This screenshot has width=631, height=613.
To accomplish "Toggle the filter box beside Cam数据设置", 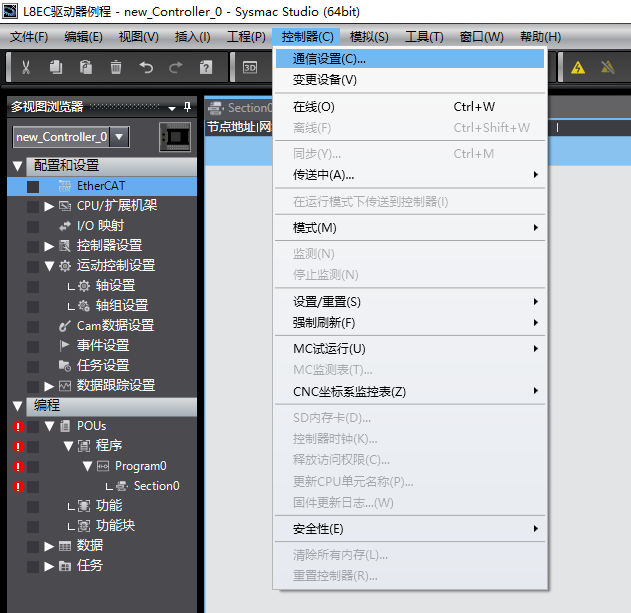I will tap(33, 326).
